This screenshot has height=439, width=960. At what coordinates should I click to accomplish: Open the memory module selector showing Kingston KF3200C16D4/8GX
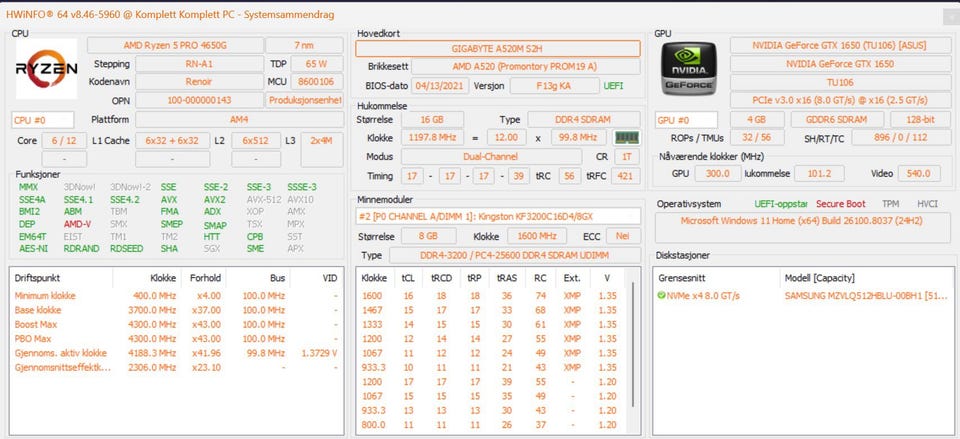point(498,216)
